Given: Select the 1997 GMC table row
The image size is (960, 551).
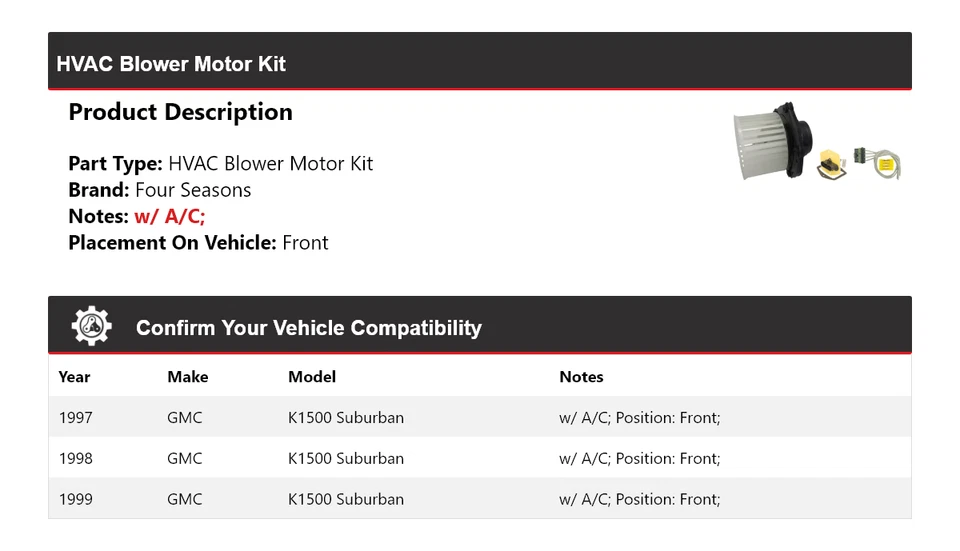Looking at the screenshot, I should [480, 417].
